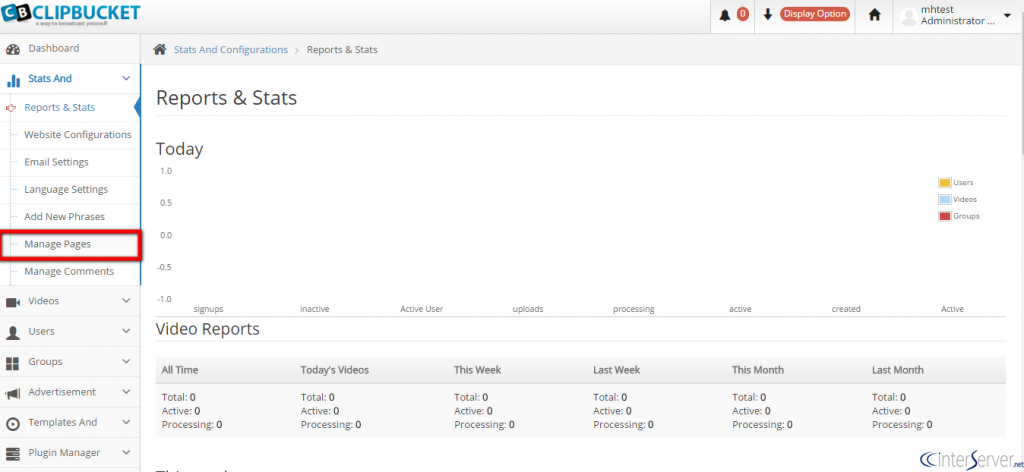The width and height of the screenshot is (1024, 472).
Task: Open Manage Comments
Action: click(x=70, y=272)
